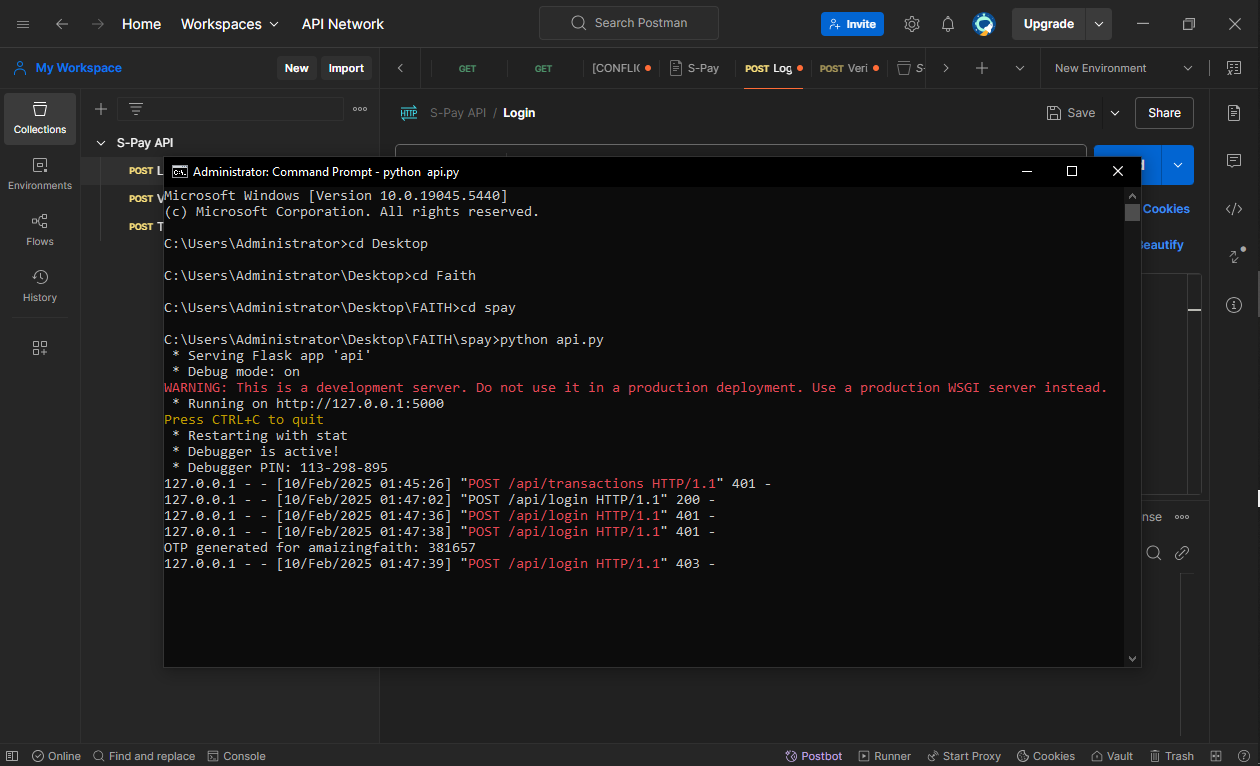Open History in the sidebar
Image resolution: width=1260 pixels, height=766 pixels.
tap(40, 287)
